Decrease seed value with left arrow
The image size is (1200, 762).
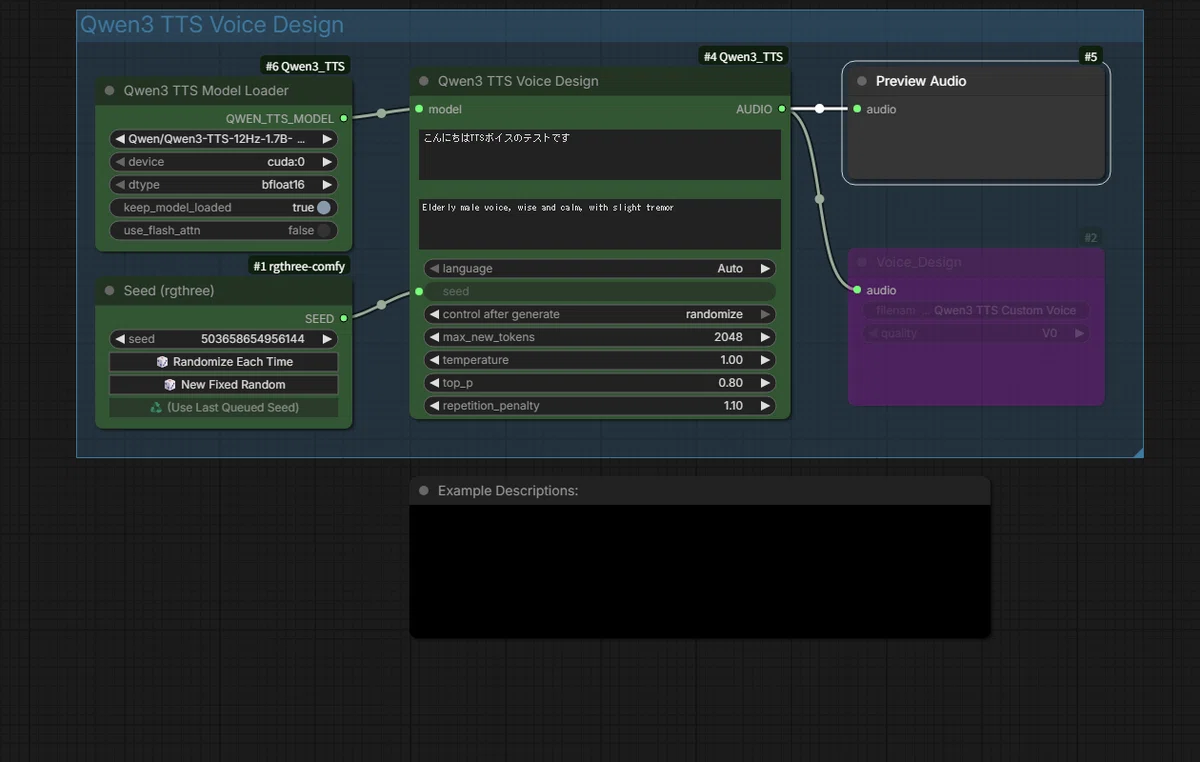[120, 339]
